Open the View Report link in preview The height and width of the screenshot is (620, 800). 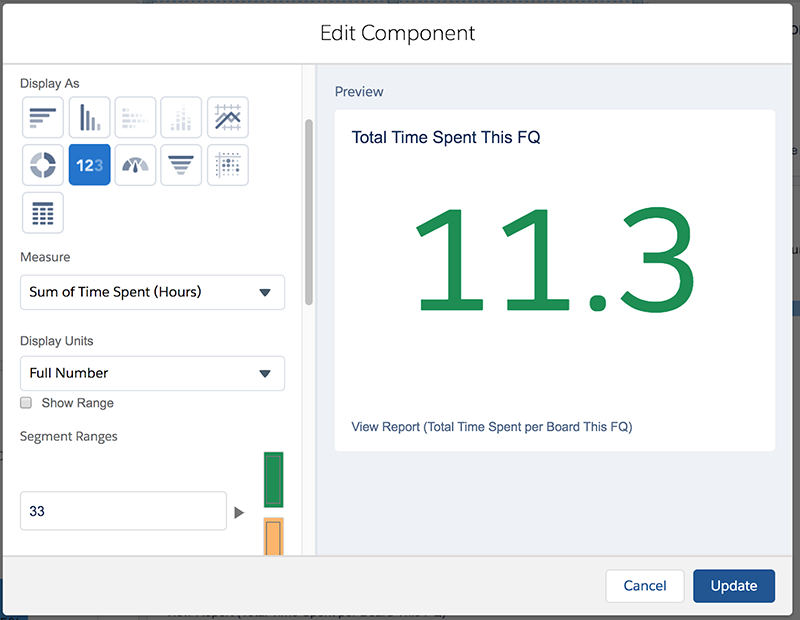[491, 427]
